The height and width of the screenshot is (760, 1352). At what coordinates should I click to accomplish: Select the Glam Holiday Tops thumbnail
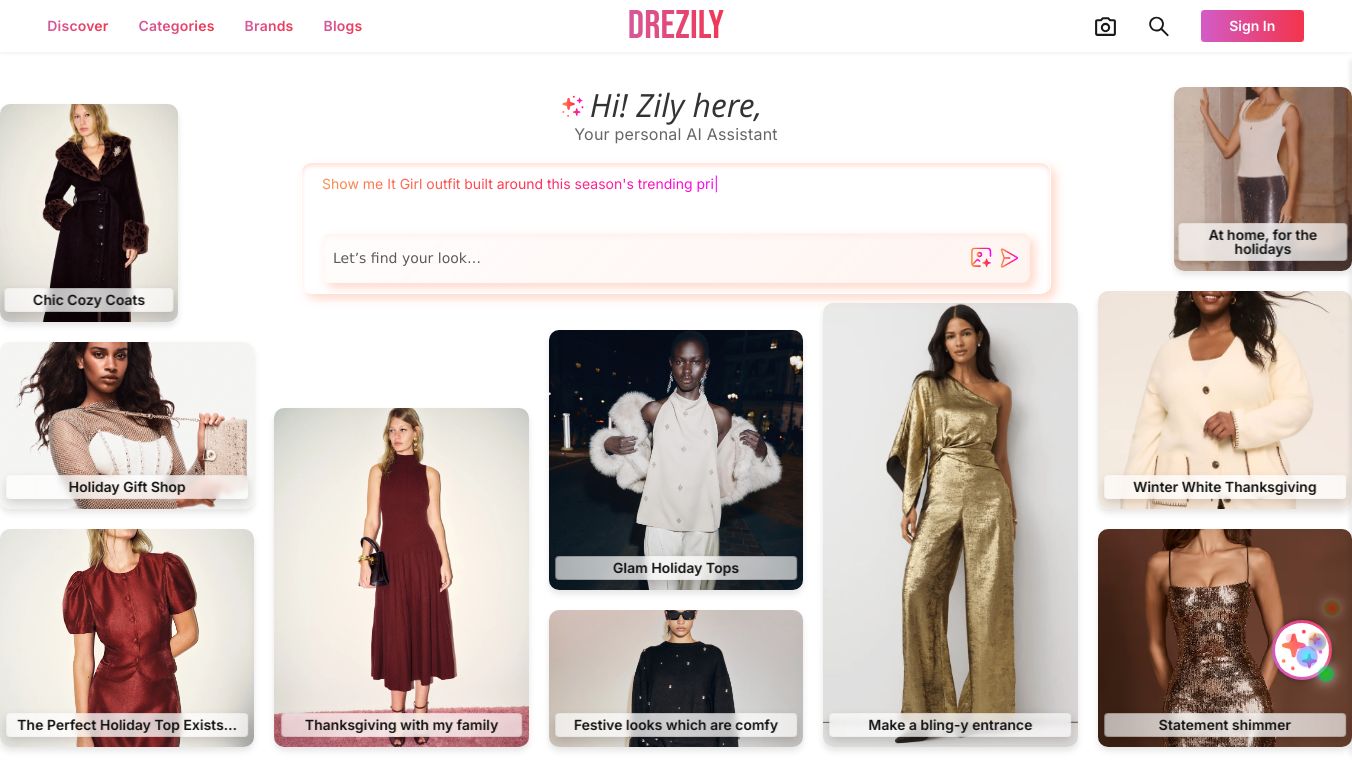[x=676, y=460]
